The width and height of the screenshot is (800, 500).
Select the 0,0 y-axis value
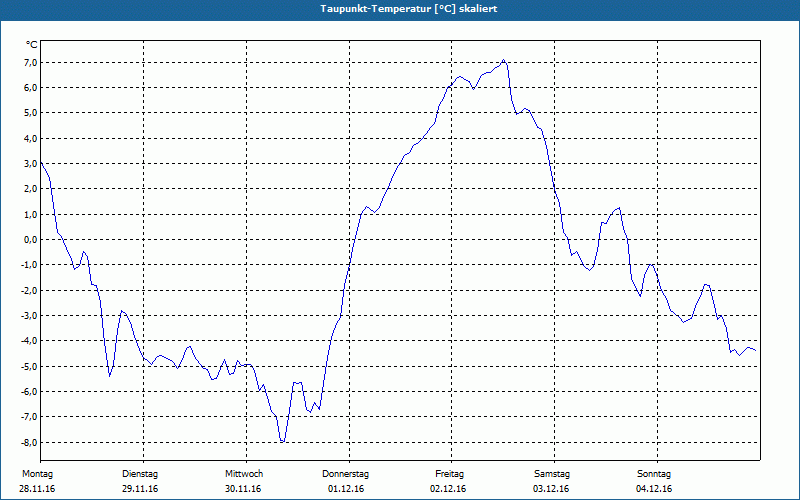[x=31, y=239]
